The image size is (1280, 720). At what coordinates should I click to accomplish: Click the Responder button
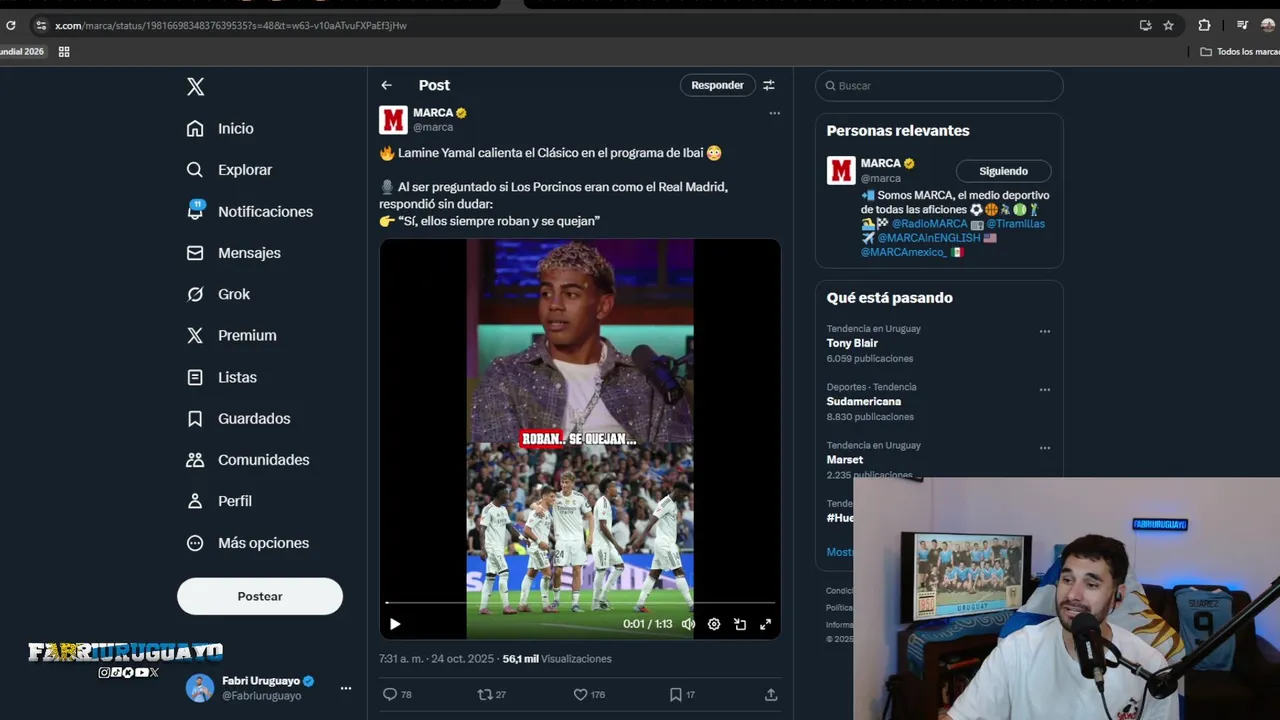click(x=717, y=86)
